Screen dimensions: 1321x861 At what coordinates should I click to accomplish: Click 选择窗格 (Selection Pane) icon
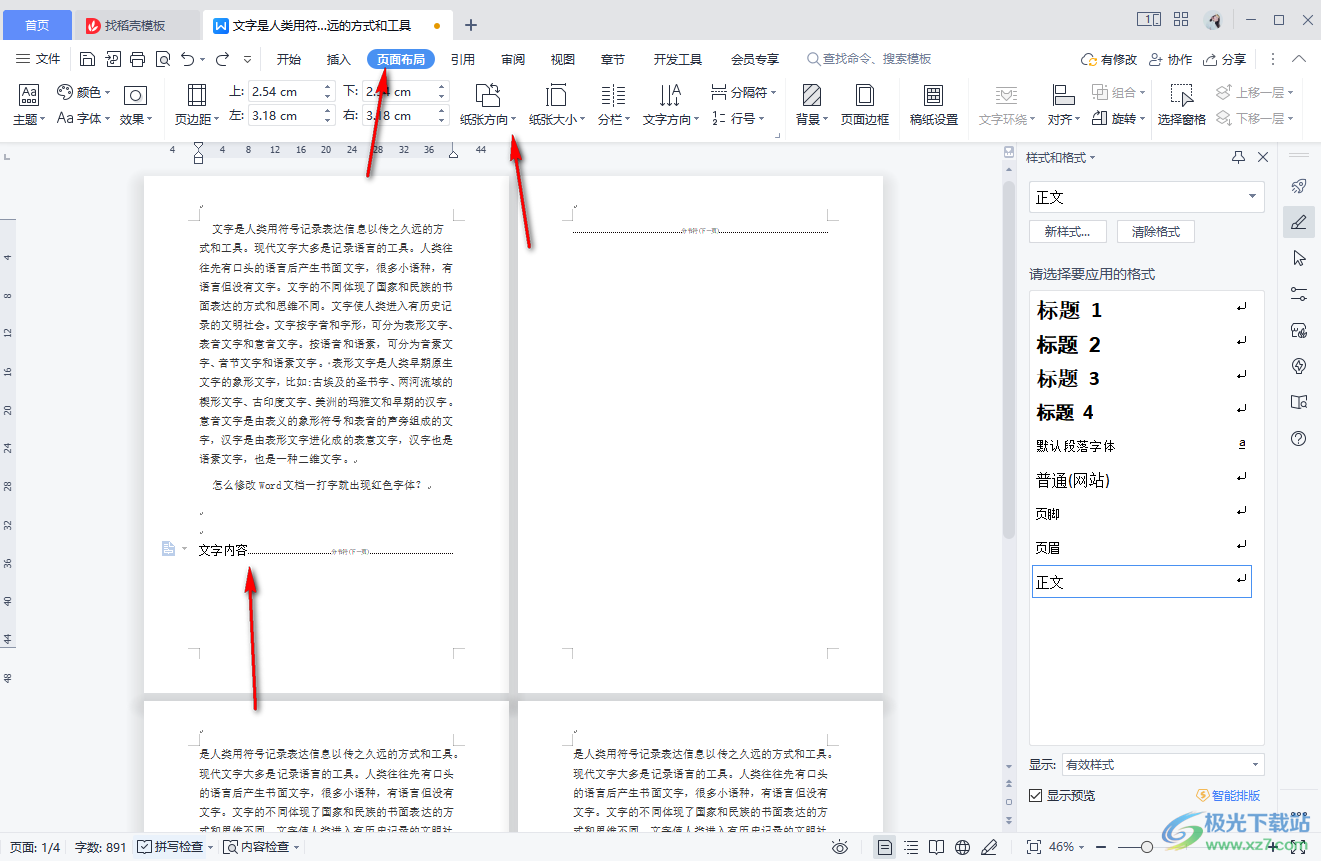[x=1182, y=105]
